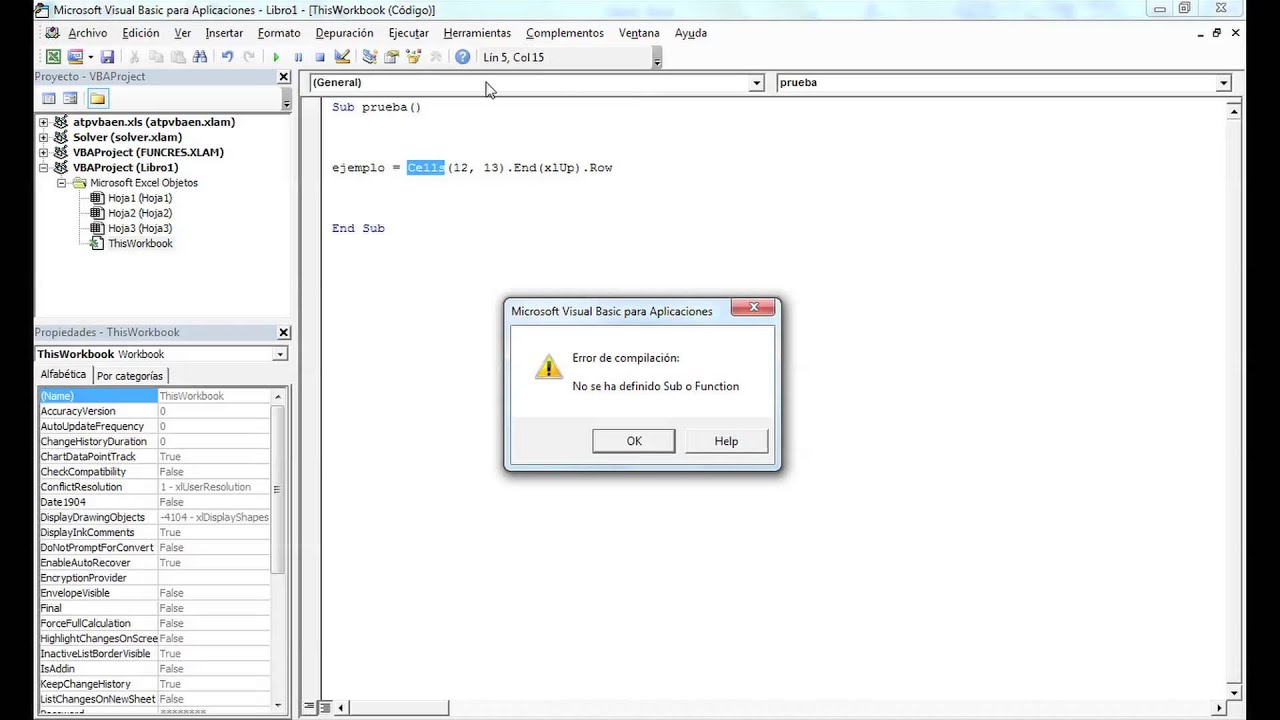Click the Toolbox icon in toolbar
Screen dimensions: 1280x720
click(x=435, y=57)
